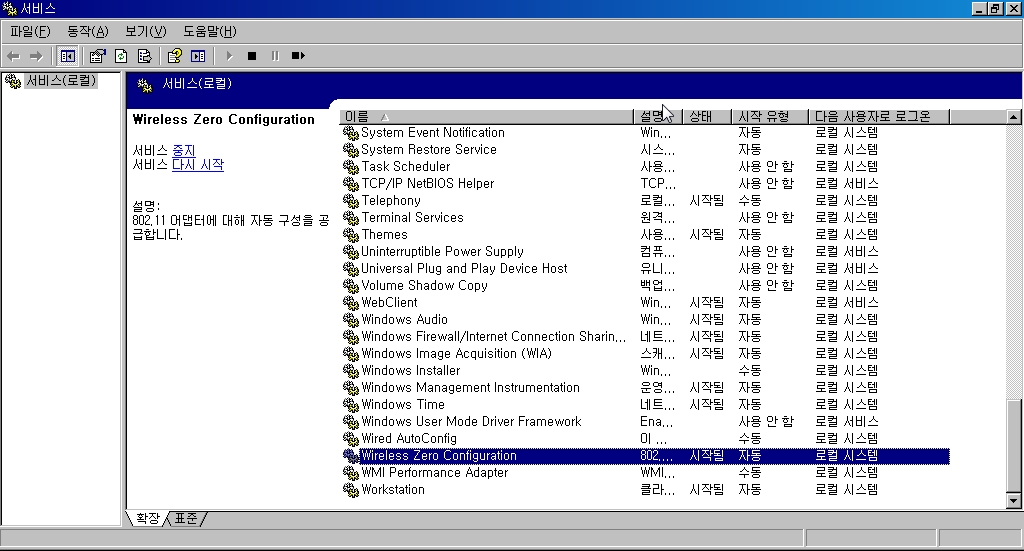The width and height of the screenshot is (1024, 551).
Task: Click the Windows Audio gear icon
Action: [351, 319]
